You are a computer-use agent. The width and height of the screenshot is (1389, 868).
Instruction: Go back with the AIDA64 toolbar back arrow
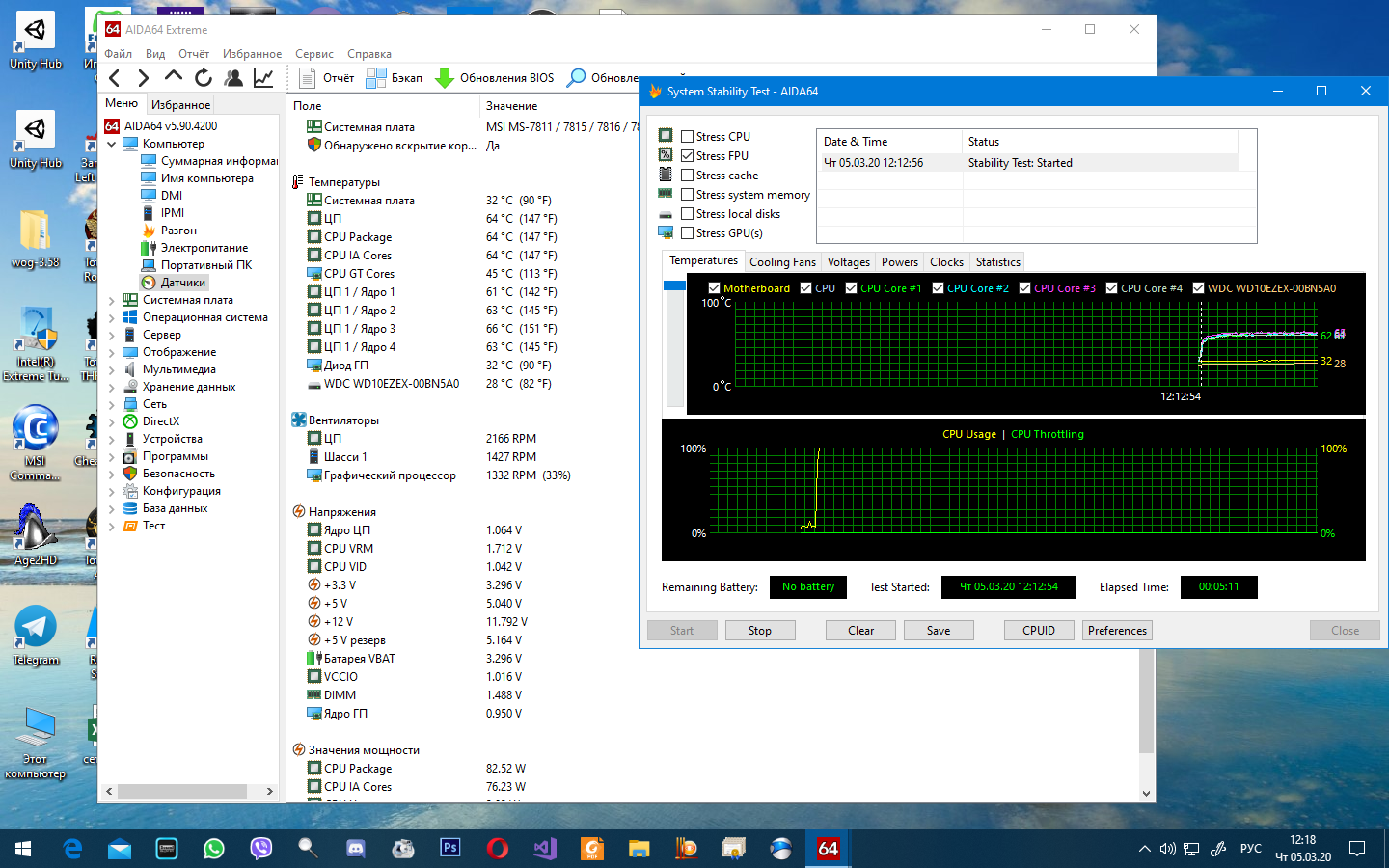coord(115,78)
